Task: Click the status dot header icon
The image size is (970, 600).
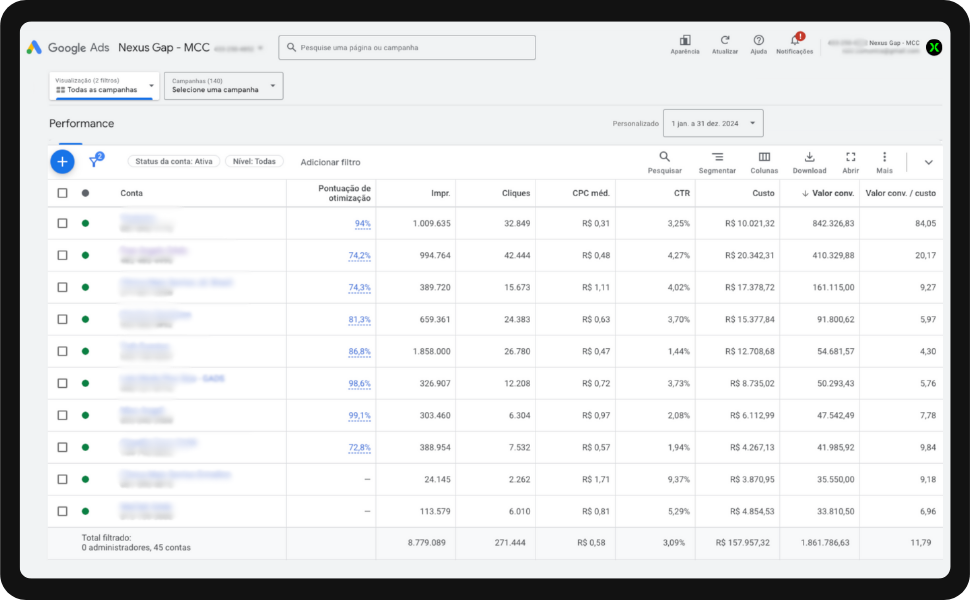Action: [x=85, y=193]
